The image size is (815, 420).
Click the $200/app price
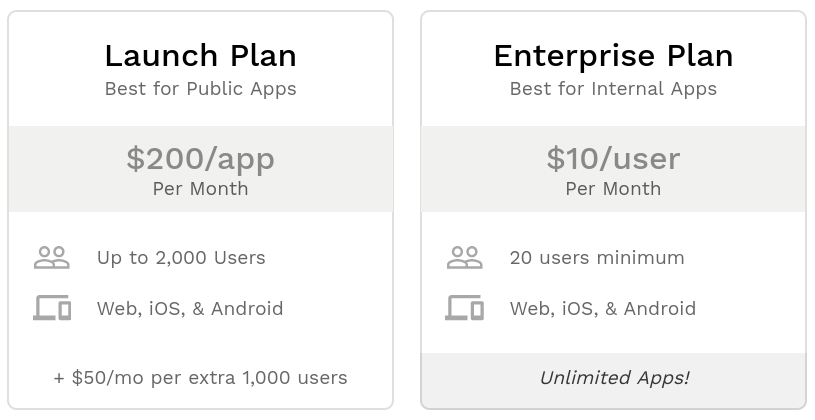click(200, 158)
